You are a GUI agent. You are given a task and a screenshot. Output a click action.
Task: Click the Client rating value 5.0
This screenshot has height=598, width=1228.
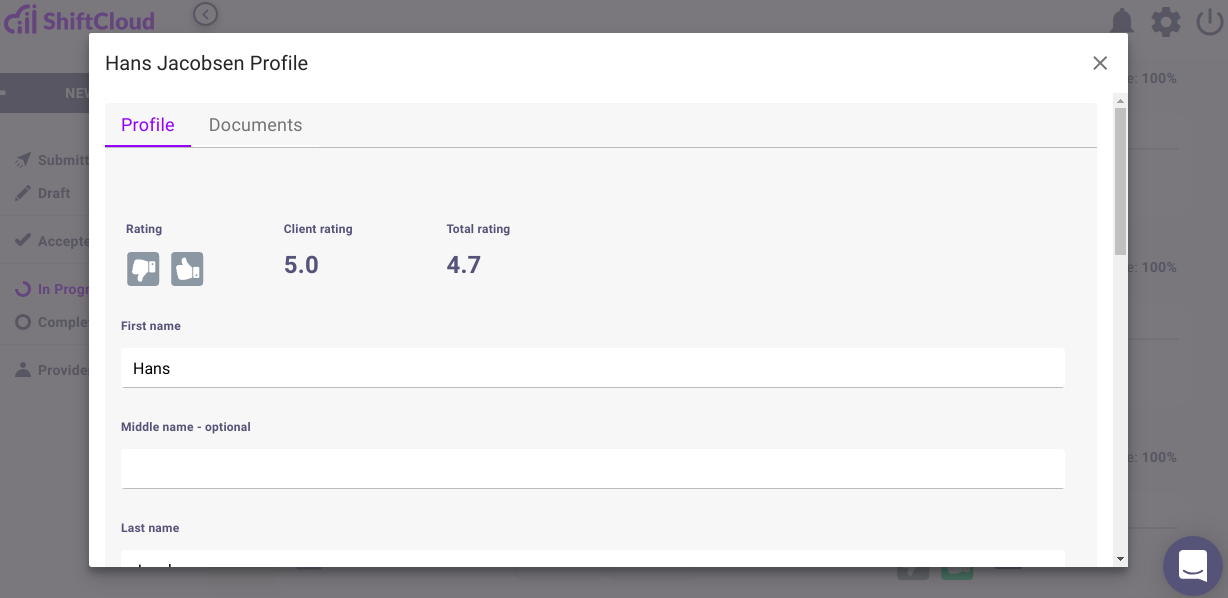[301, 265]
